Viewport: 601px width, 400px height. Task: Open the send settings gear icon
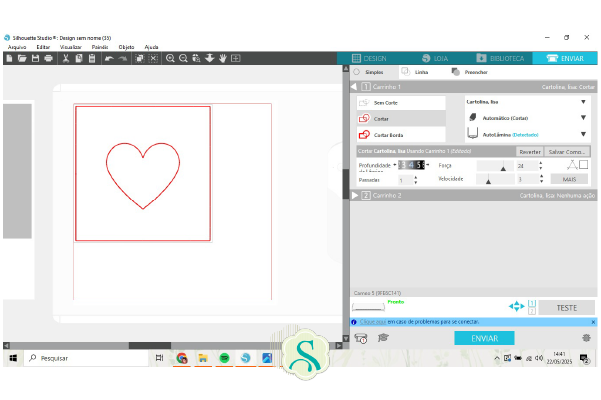(x=586, y=338)
